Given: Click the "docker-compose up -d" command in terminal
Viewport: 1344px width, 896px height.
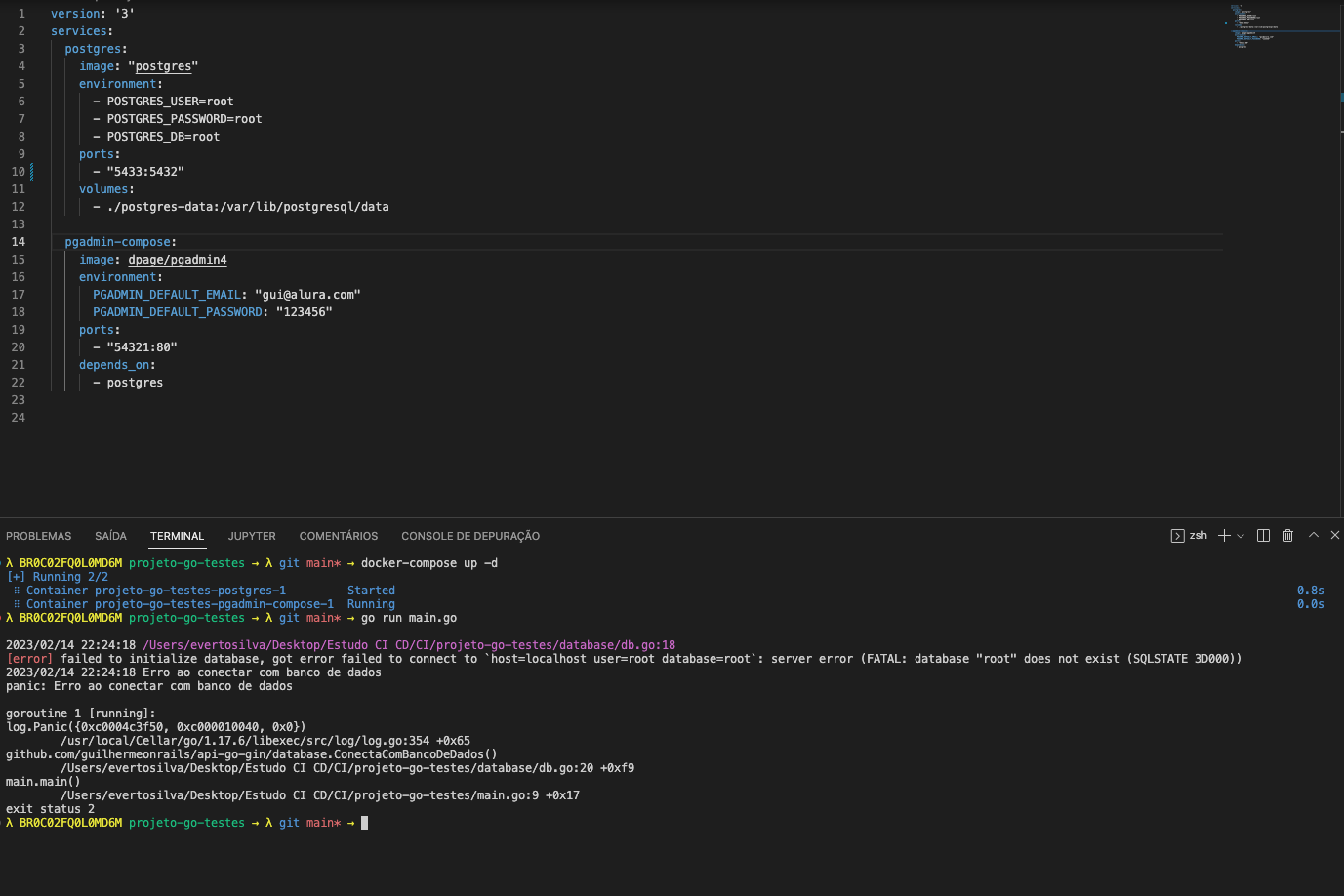Looking at the screenshot, I should point(429,563).
